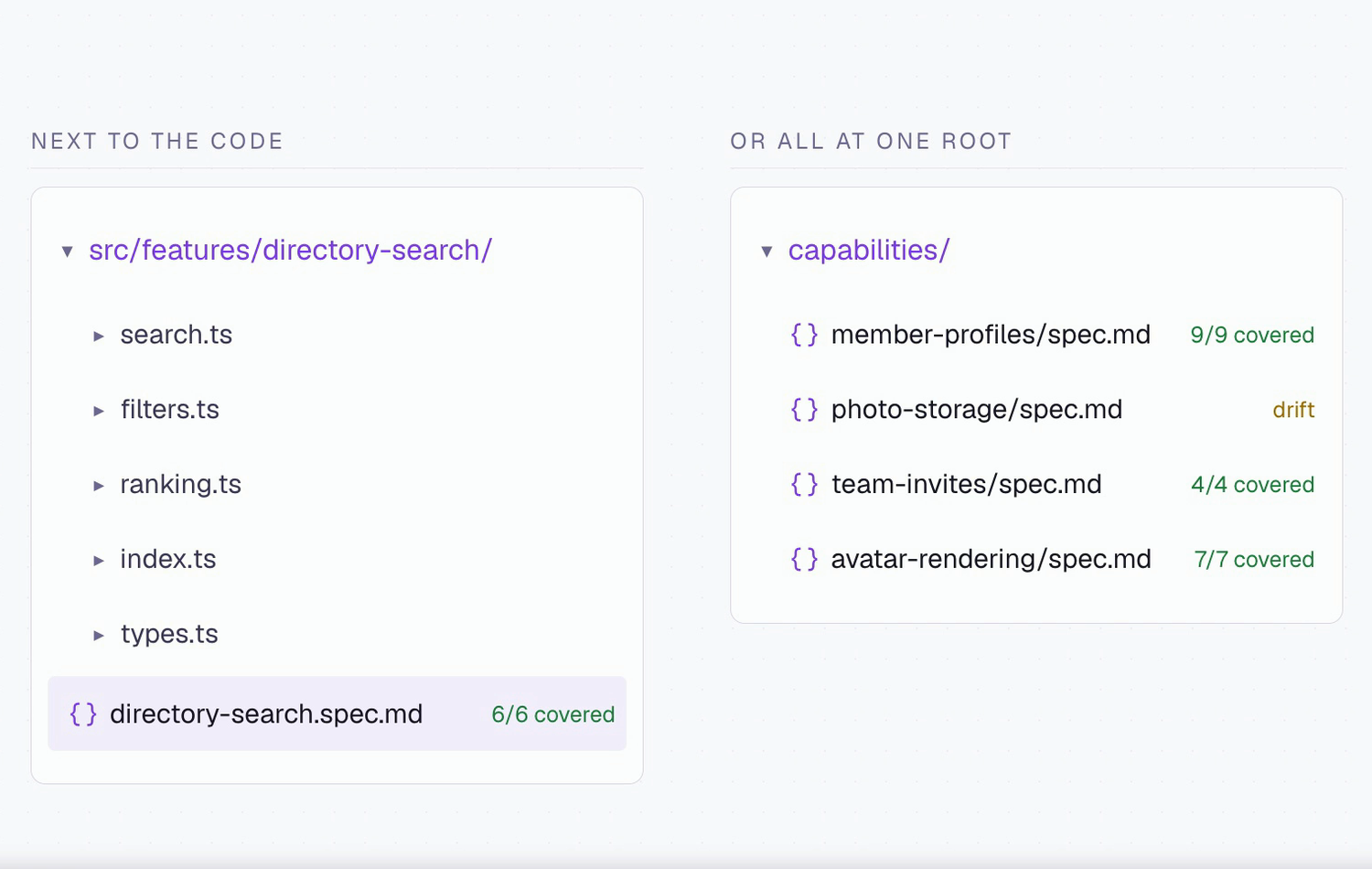Click the braces icon next to team-invites/spec.md
The width and height of the screenshot is (1372, 869).
(x=804, y=485)
